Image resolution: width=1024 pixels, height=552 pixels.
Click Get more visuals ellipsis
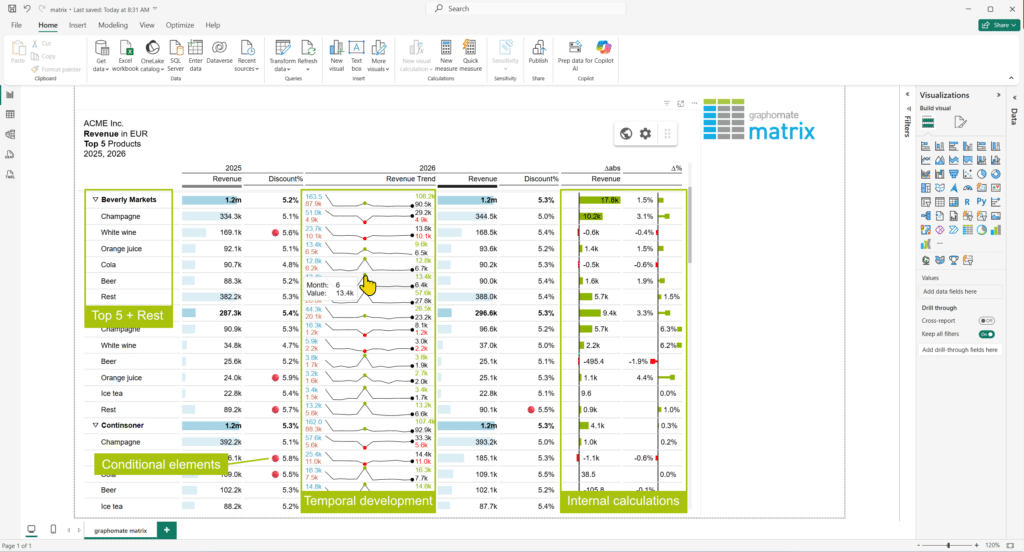pyautogui.click(x=940, y=244)
